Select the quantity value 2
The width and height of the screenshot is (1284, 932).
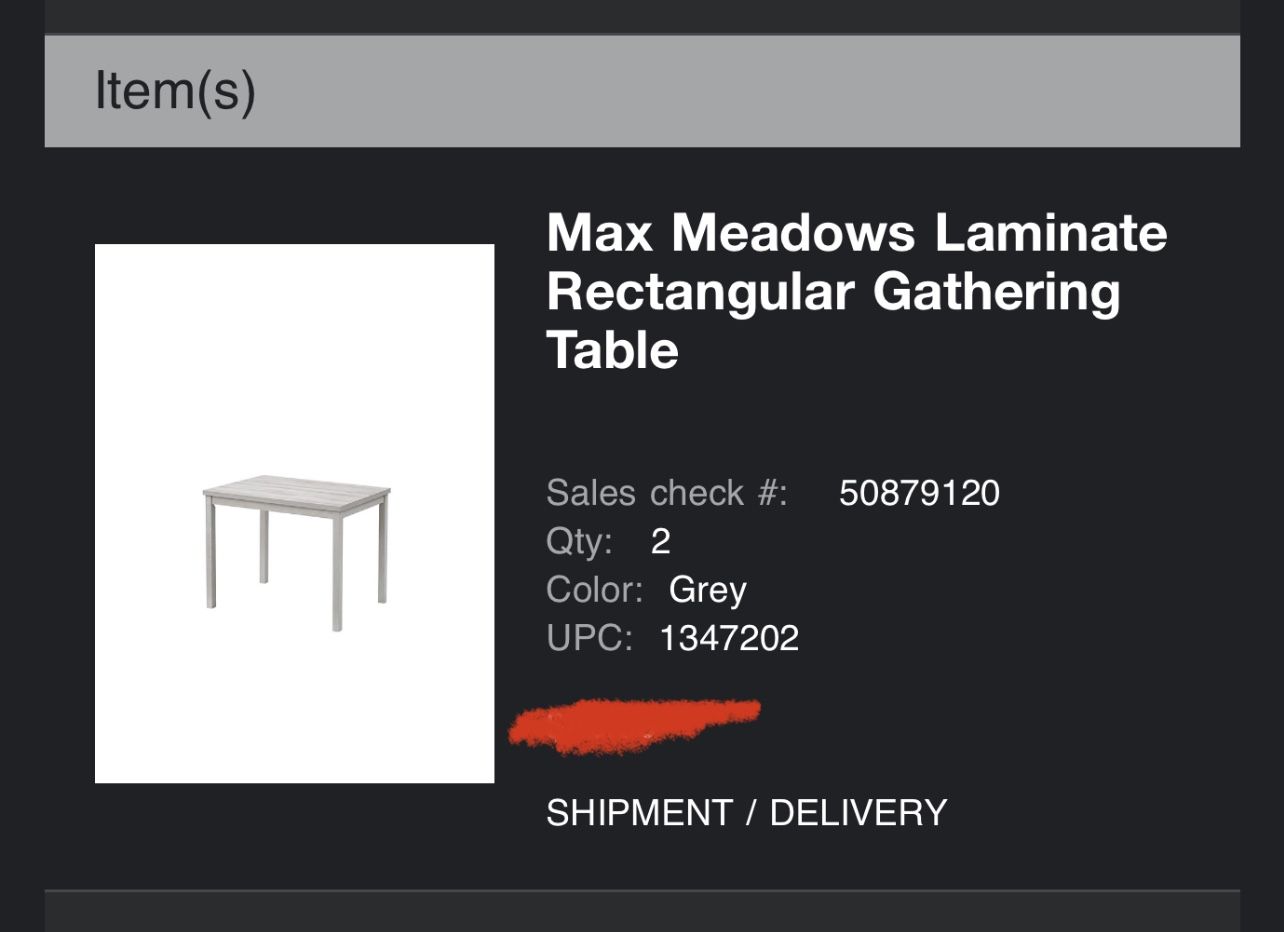click(660, 541)
